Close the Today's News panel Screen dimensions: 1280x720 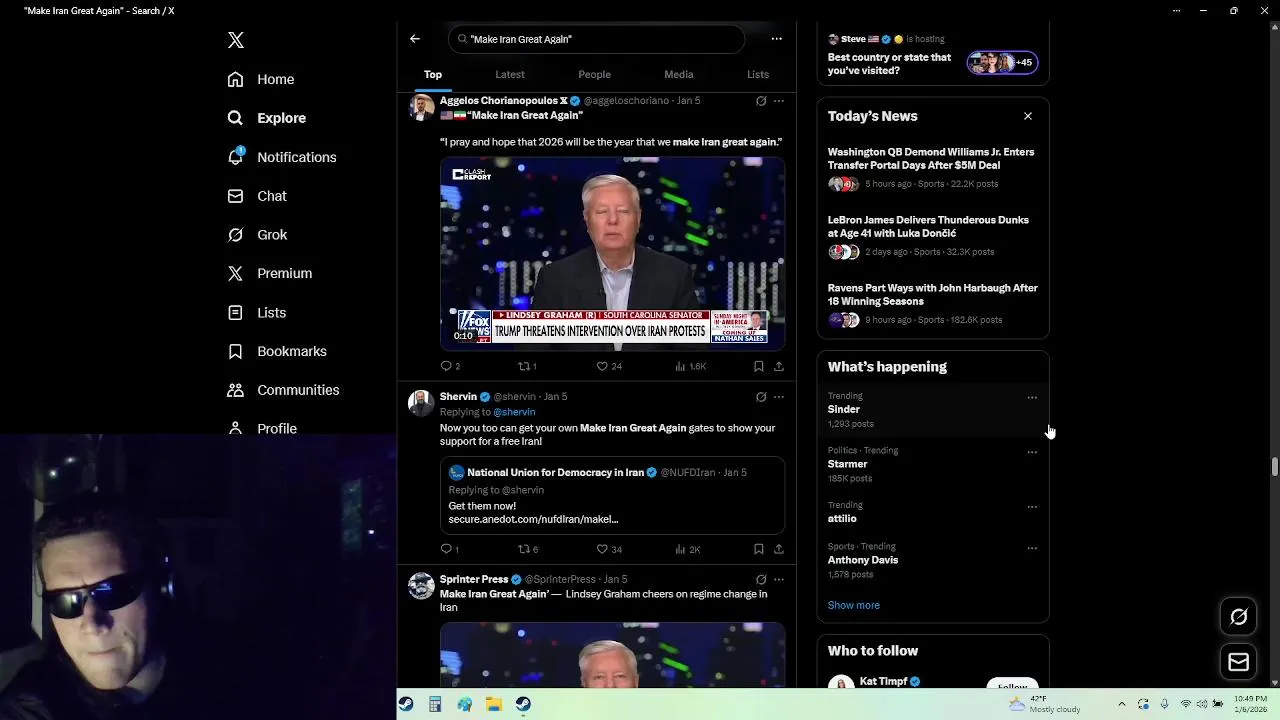click(x=1028, y=116)
